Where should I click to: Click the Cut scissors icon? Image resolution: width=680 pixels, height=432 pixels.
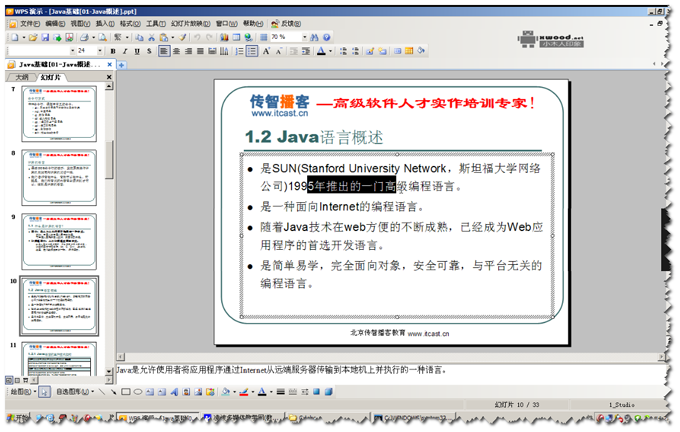151,38
